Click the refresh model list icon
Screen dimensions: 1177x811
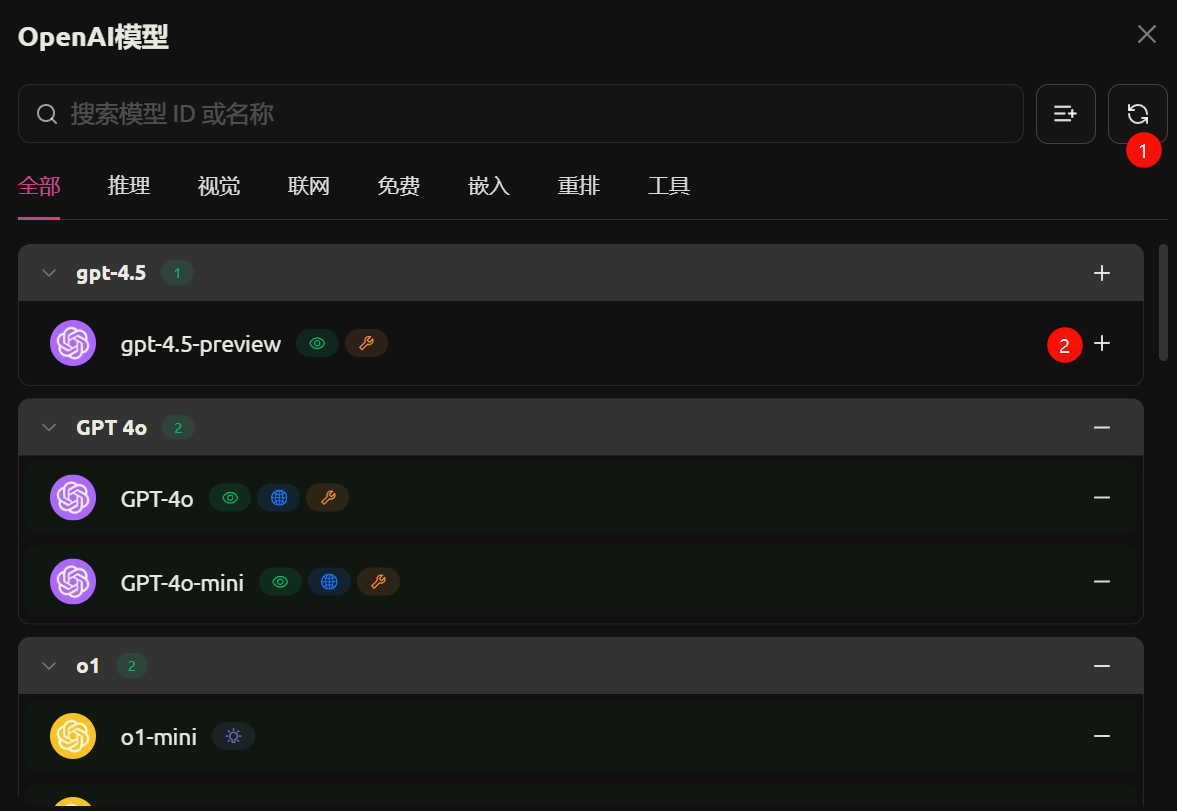[x=1137, y=114]
